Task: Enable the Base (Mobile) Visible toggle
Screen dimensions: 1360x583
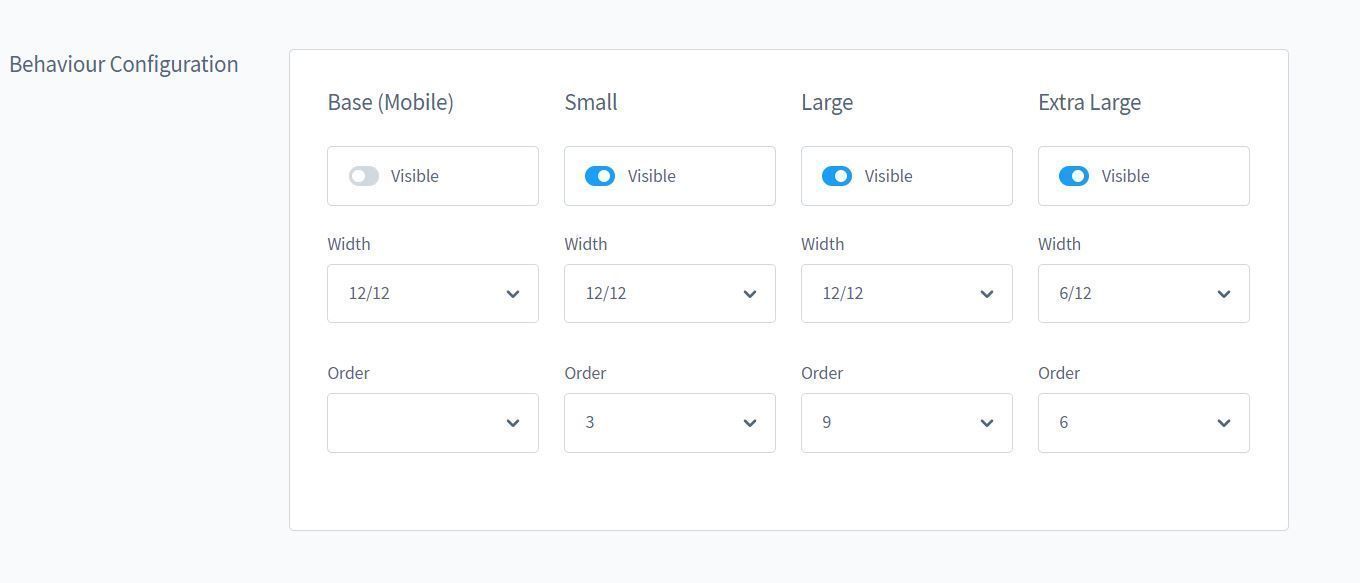Action: [364, 176]
